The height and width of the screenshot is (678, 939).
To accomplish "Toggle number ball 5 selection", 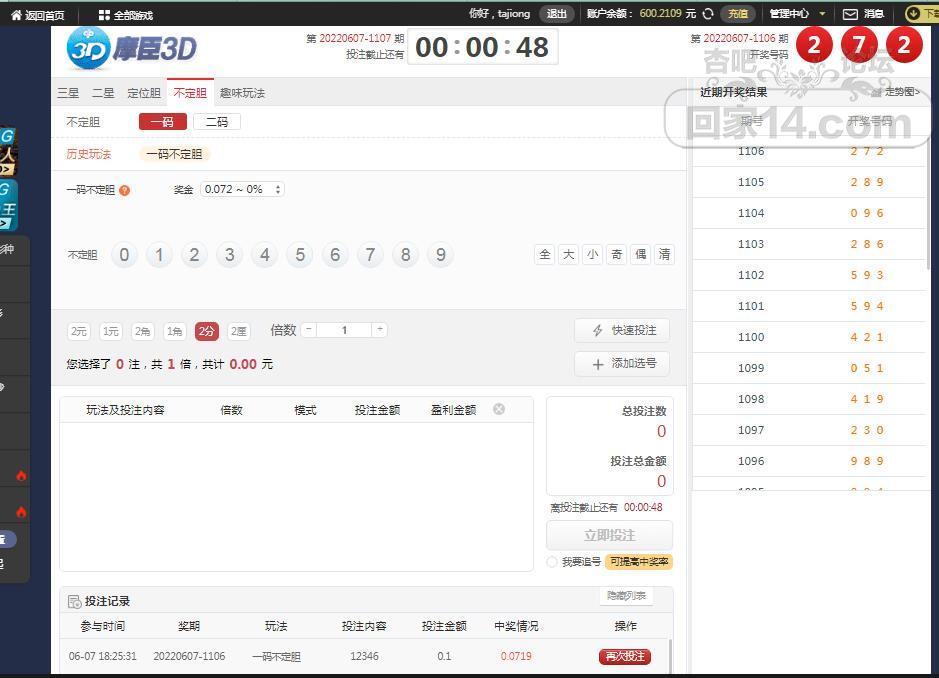I will click(300, 255).
